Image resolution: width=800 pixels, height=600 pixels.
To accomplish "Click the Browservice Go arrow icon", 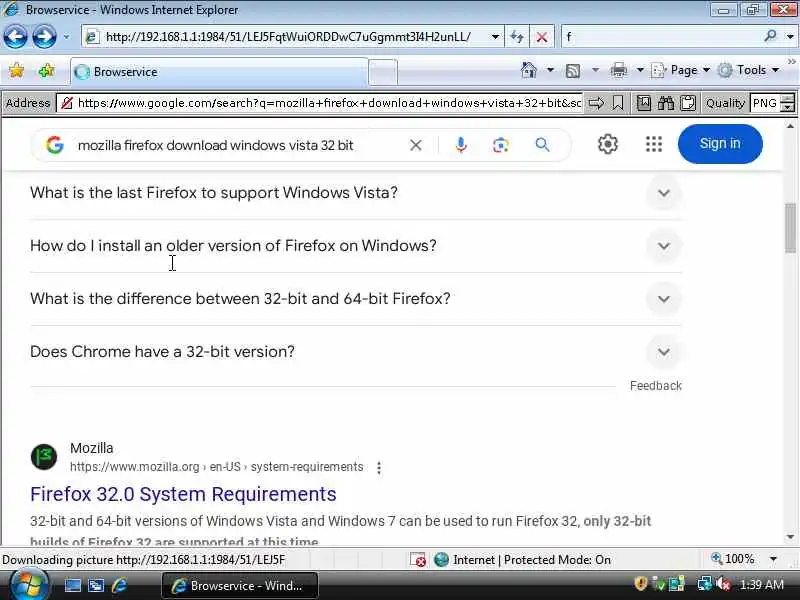I will (596, 103).
